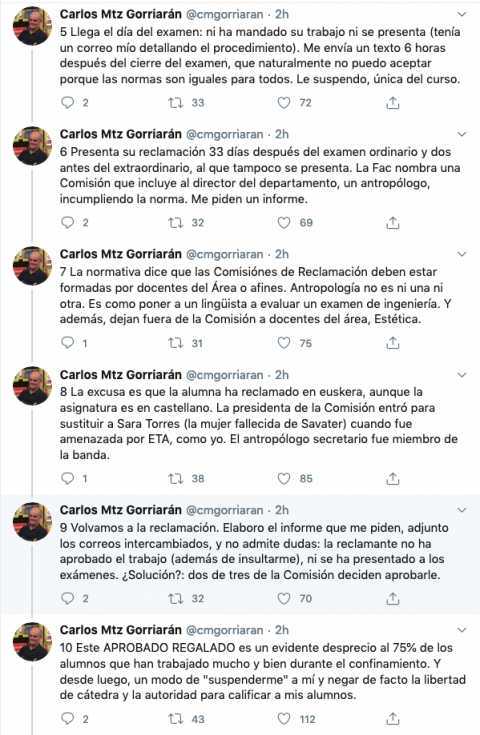Retweet tweet 6 with 32 retweets
The width and height of the screenshot is (480, 735).
(176, 223)
